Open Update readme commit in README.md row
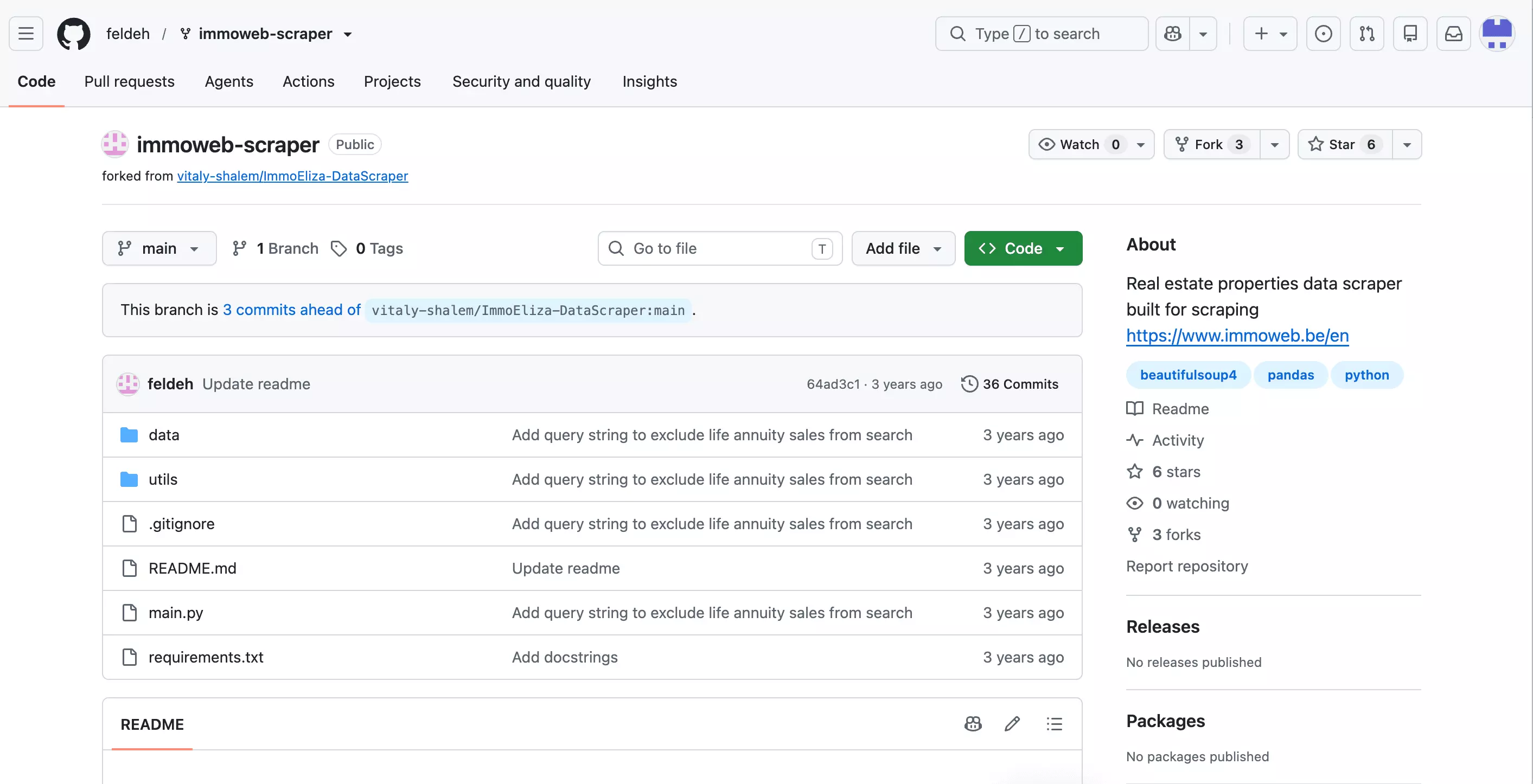Image resolution: width=1533 pixels, height=784 pixels. [565, 568]
